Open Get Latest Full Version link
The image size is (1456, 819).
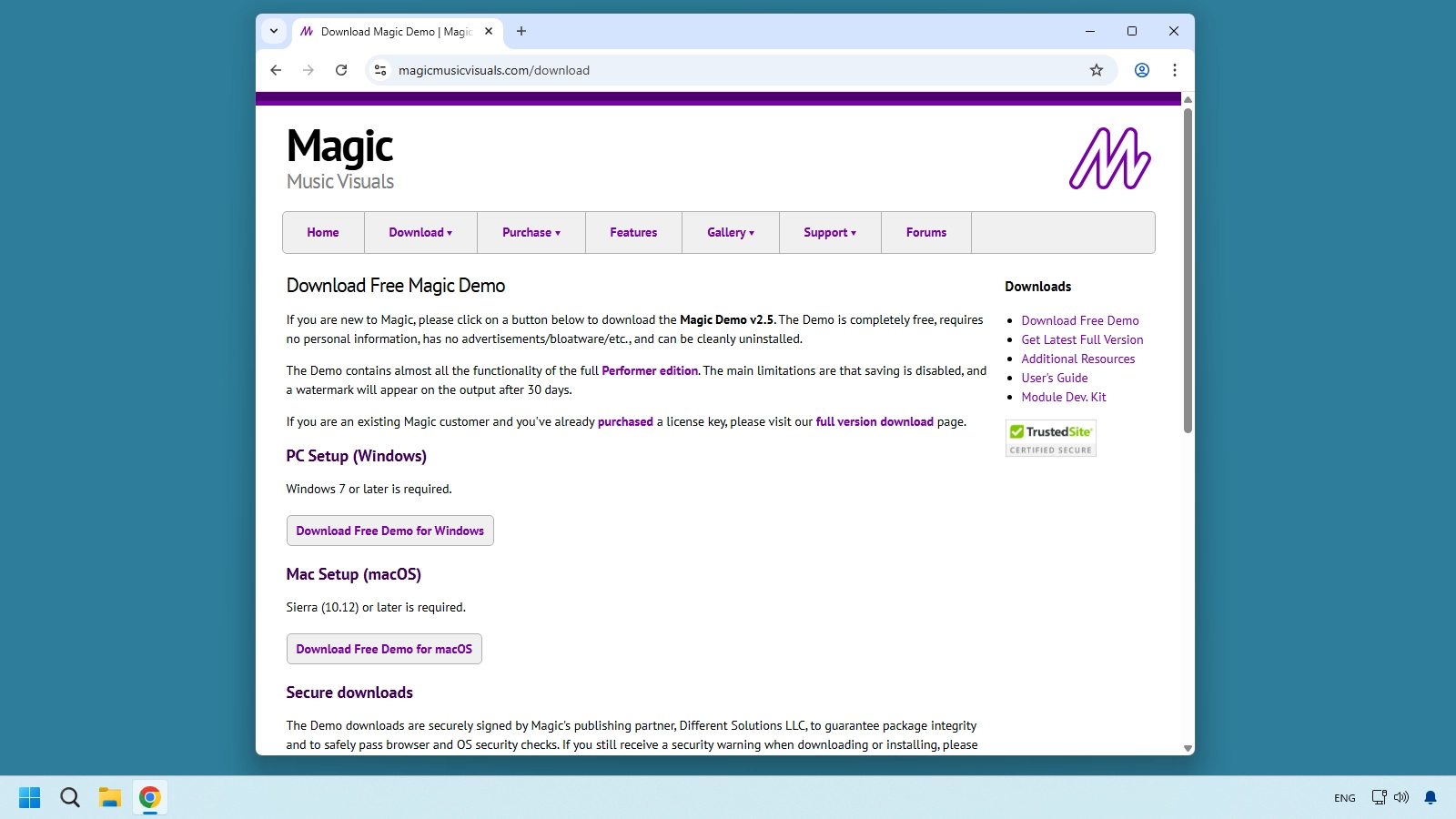click(x=1082, y=339)
